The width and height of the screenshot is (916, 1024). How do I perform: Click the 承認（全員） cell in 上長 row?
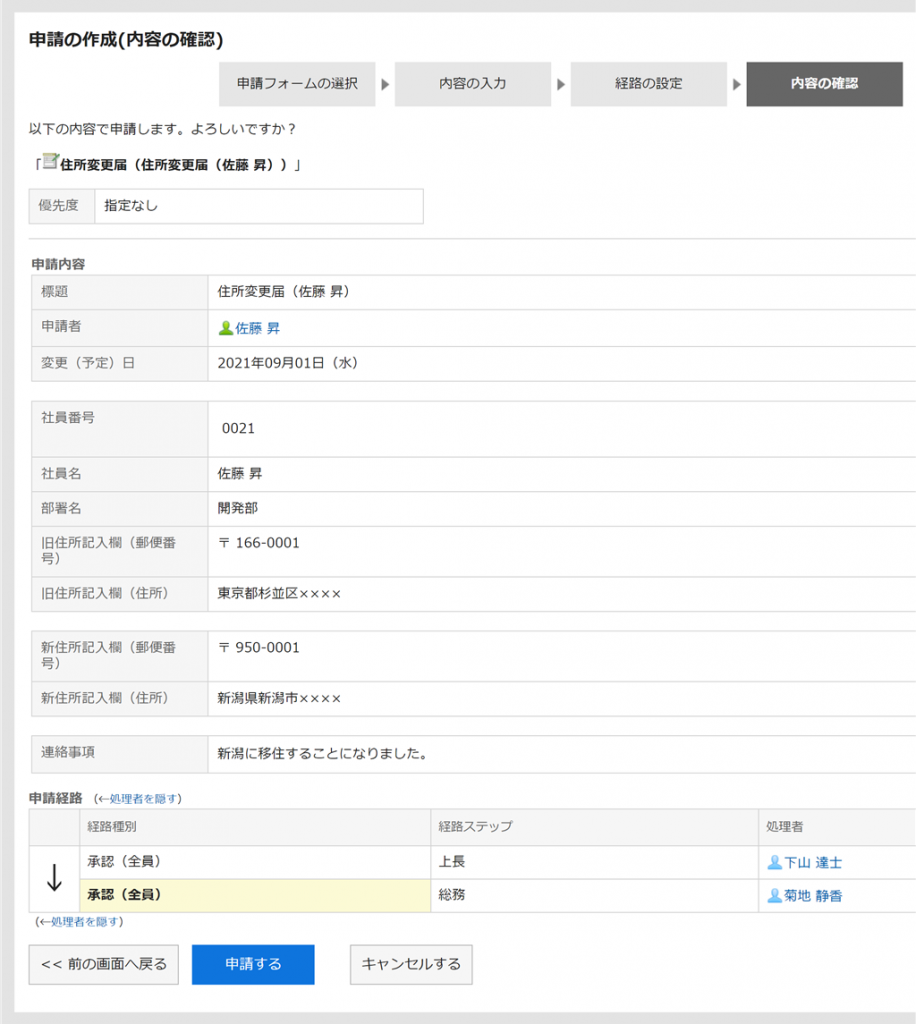[255, 862]
